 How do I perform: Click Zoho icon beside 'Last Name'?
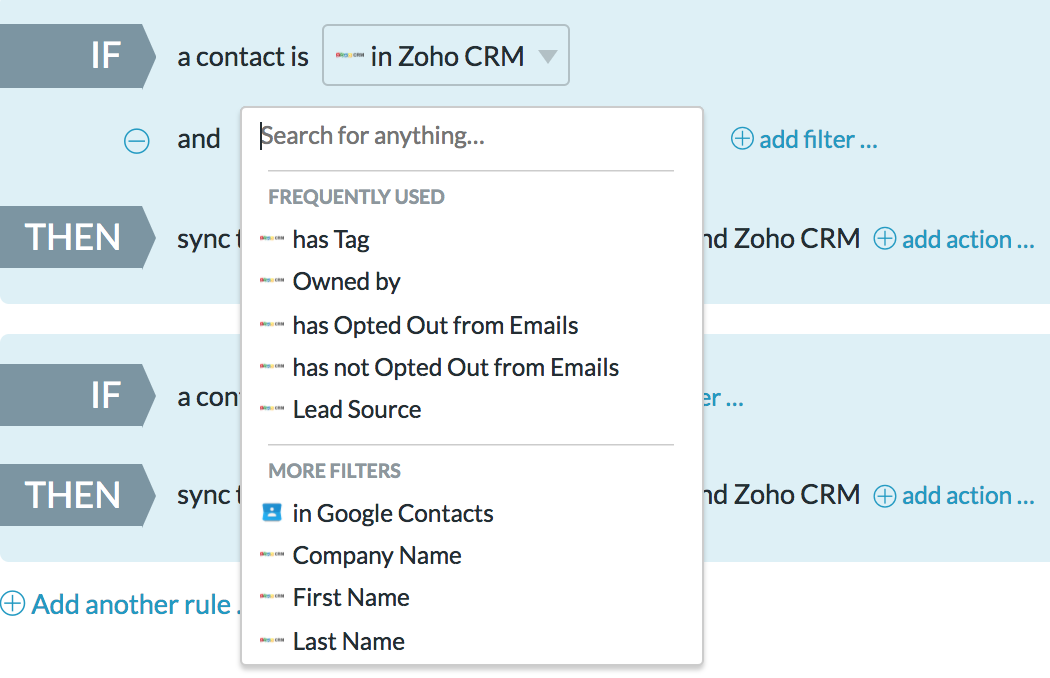point(272,640)
